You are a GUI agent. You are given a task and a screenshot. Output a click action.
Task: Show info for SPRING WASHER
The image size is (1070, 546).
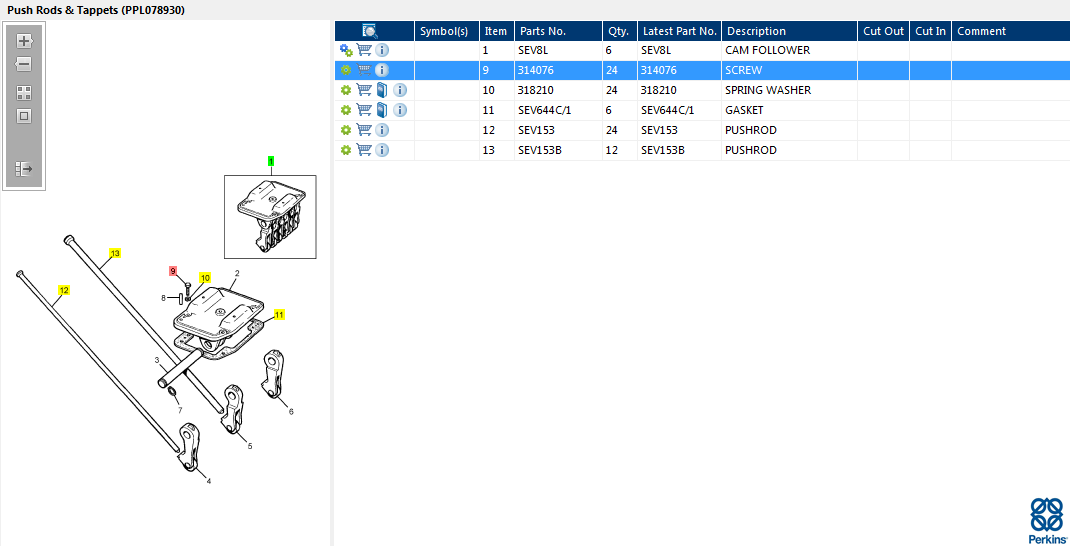(400, 90)
